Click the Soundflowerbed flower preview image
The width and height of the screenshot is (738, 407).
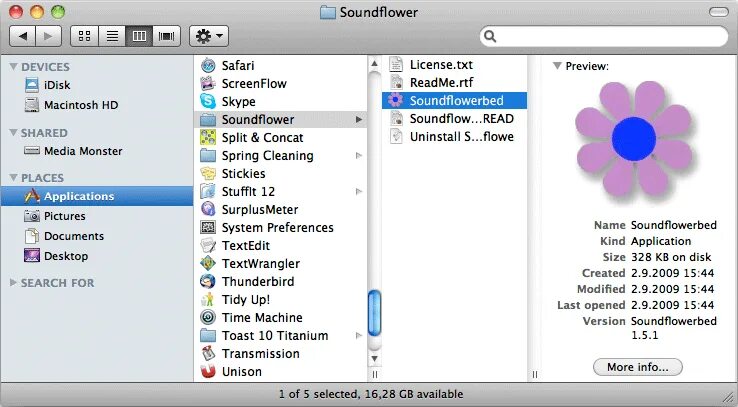[x=634, y=140]
